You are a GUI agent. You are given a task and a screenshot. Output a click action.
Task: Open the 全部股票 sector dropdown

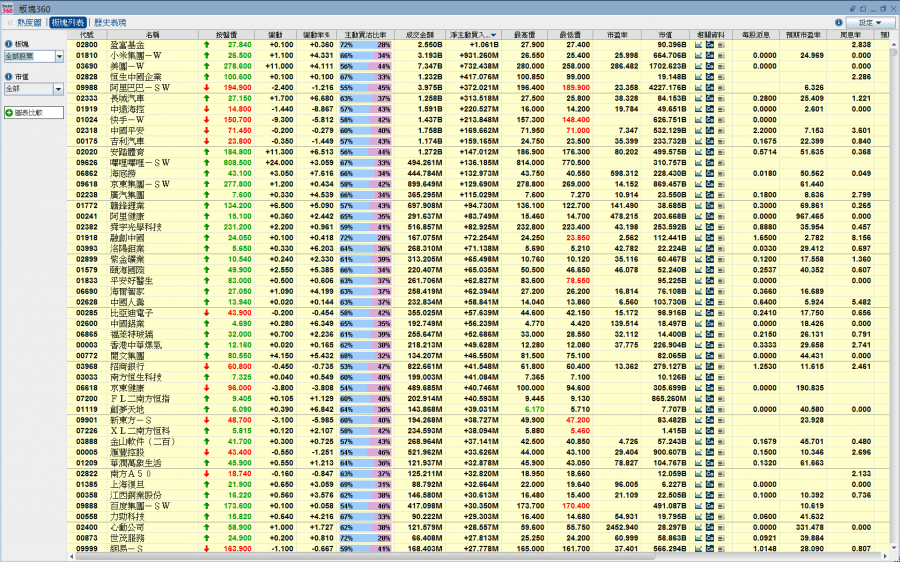coord(59,57)
